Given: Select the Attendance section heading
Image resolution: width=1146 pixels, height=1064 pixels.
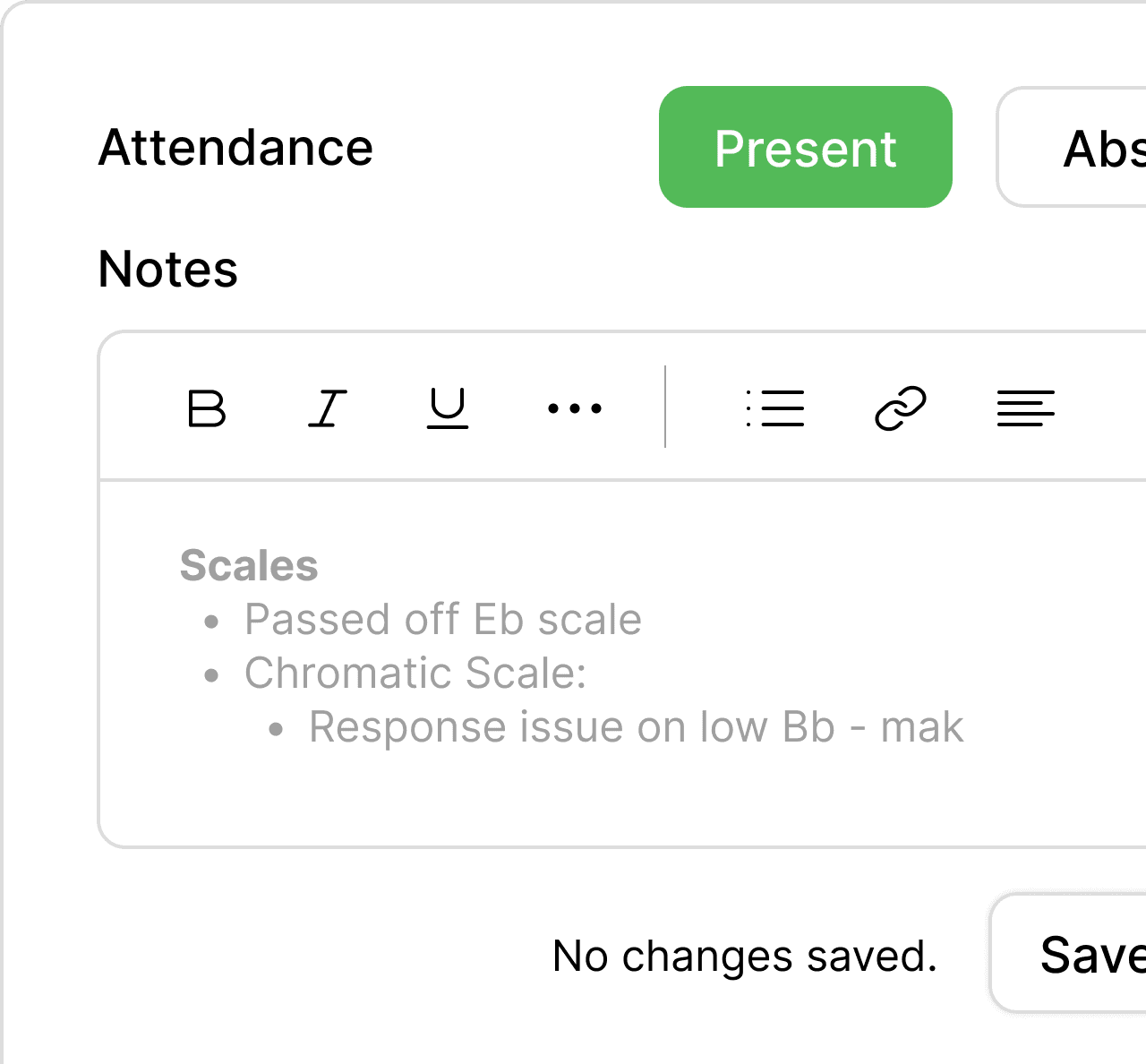Looking at the screenshot, I should coord(235,147).
